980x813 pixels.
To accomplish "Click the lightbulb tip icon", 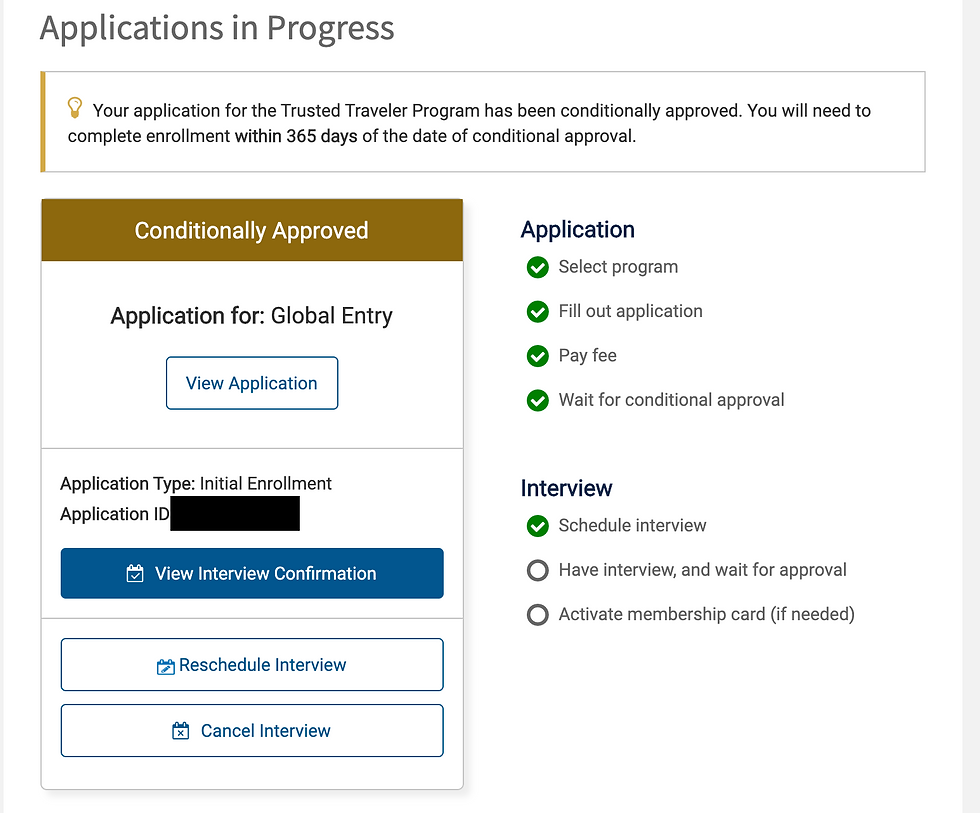I will pyautogui.click(x=75, y=107).
